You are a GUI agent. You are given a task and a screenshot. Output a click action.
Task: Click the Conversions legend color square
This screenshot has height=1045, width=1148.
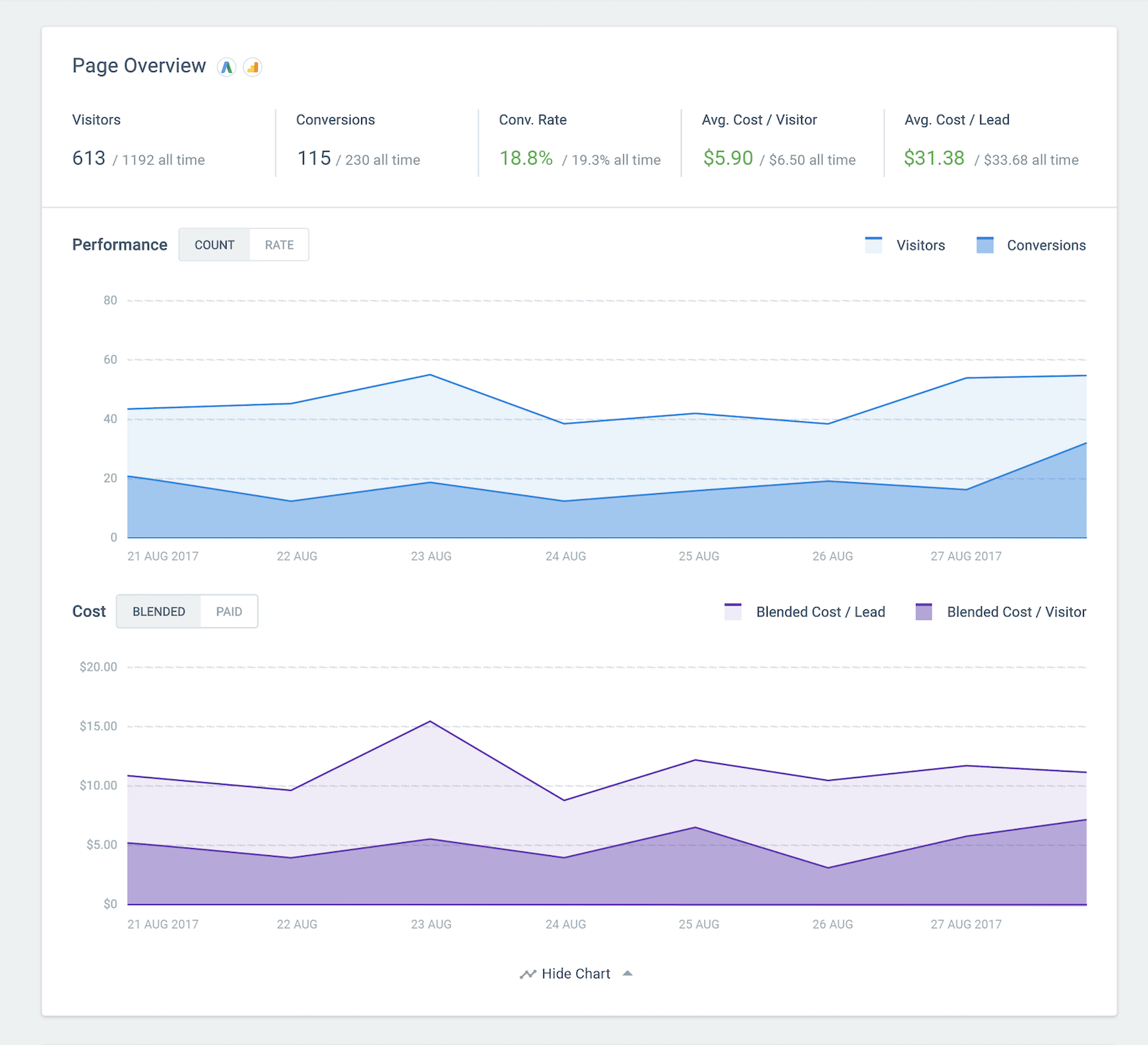(984, 244)
